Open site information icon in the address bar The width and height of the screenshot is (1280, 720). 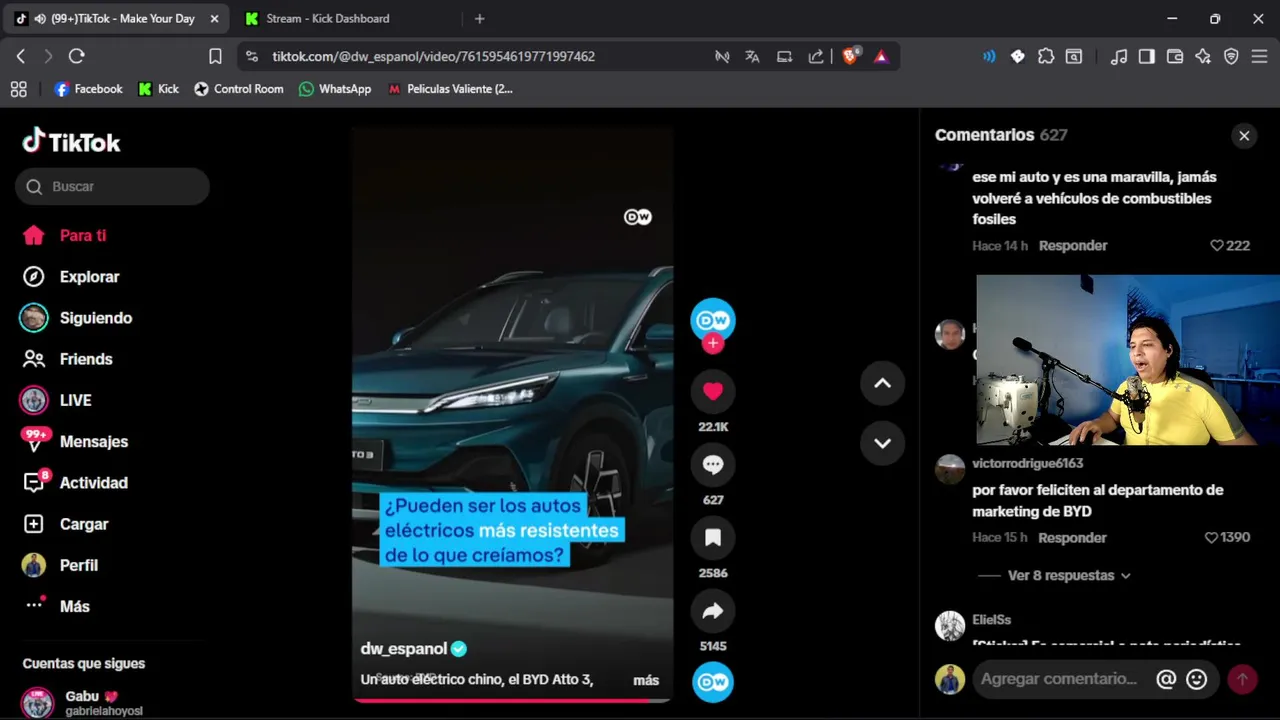pyautogui.click(x=252, y=57)
